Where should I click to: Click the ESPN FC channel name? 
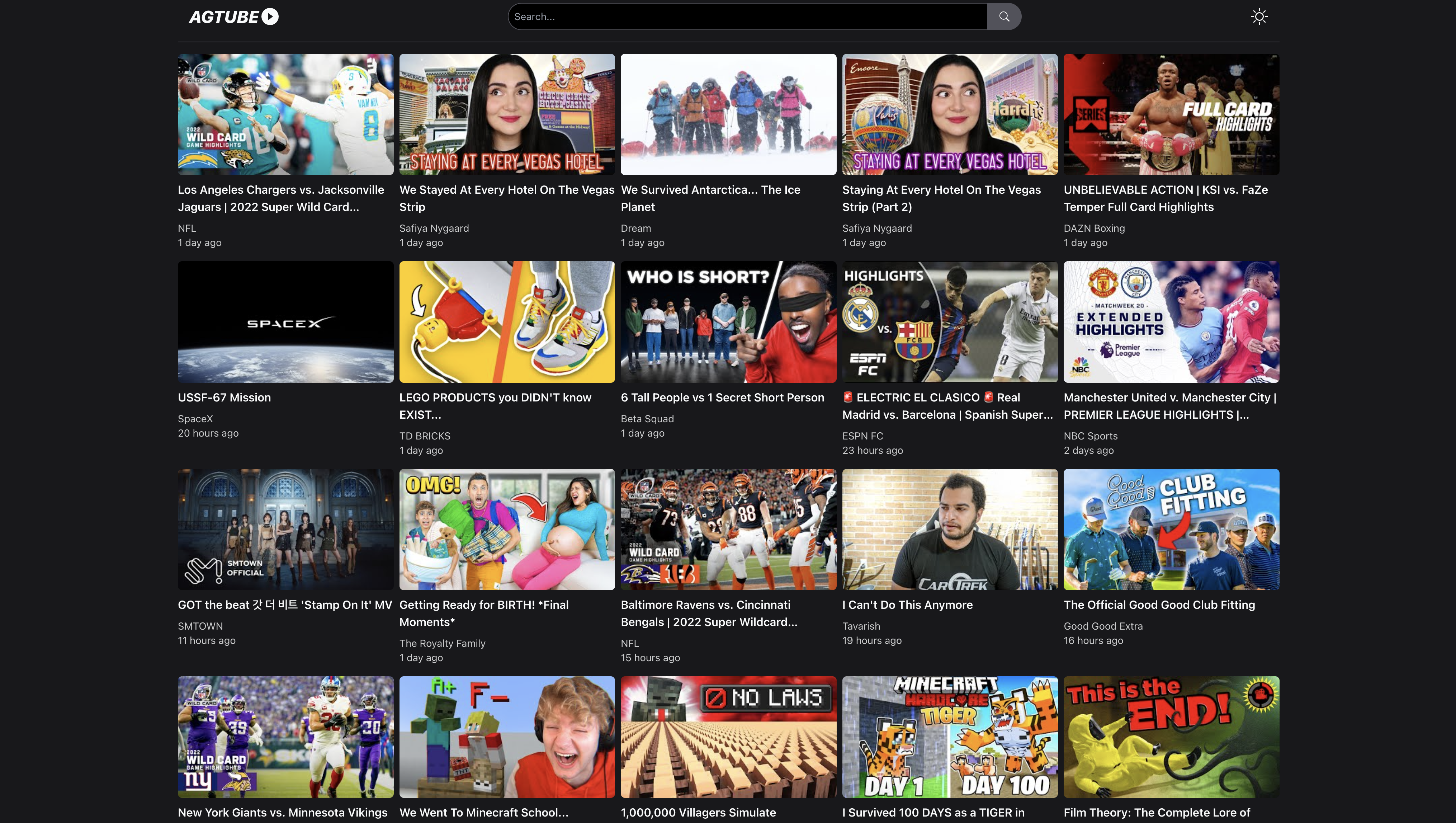(862, 436)
